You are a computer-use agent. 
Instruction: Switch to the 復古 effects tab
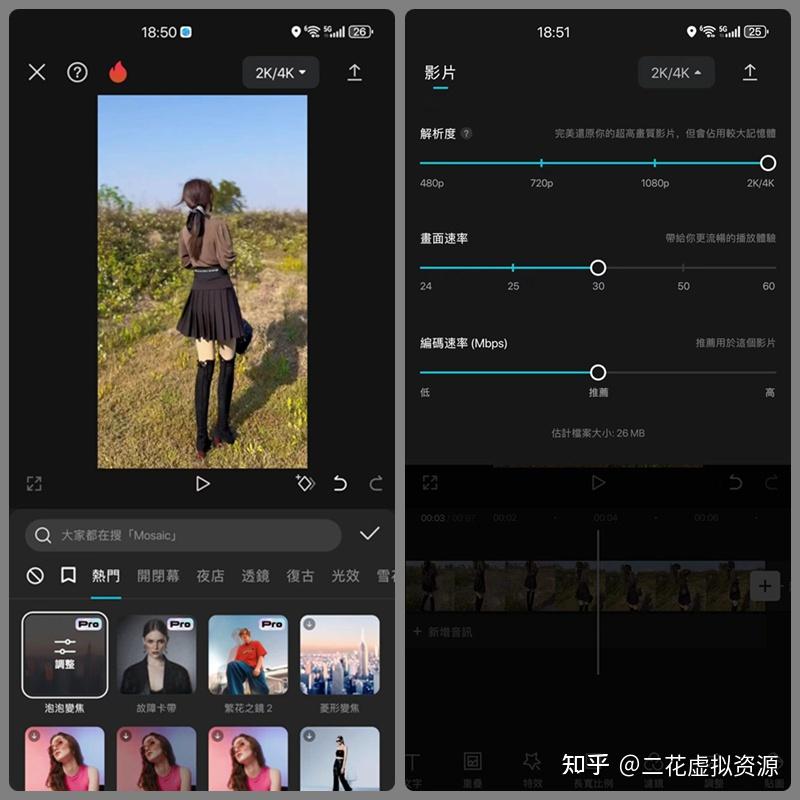pos(300,576)
